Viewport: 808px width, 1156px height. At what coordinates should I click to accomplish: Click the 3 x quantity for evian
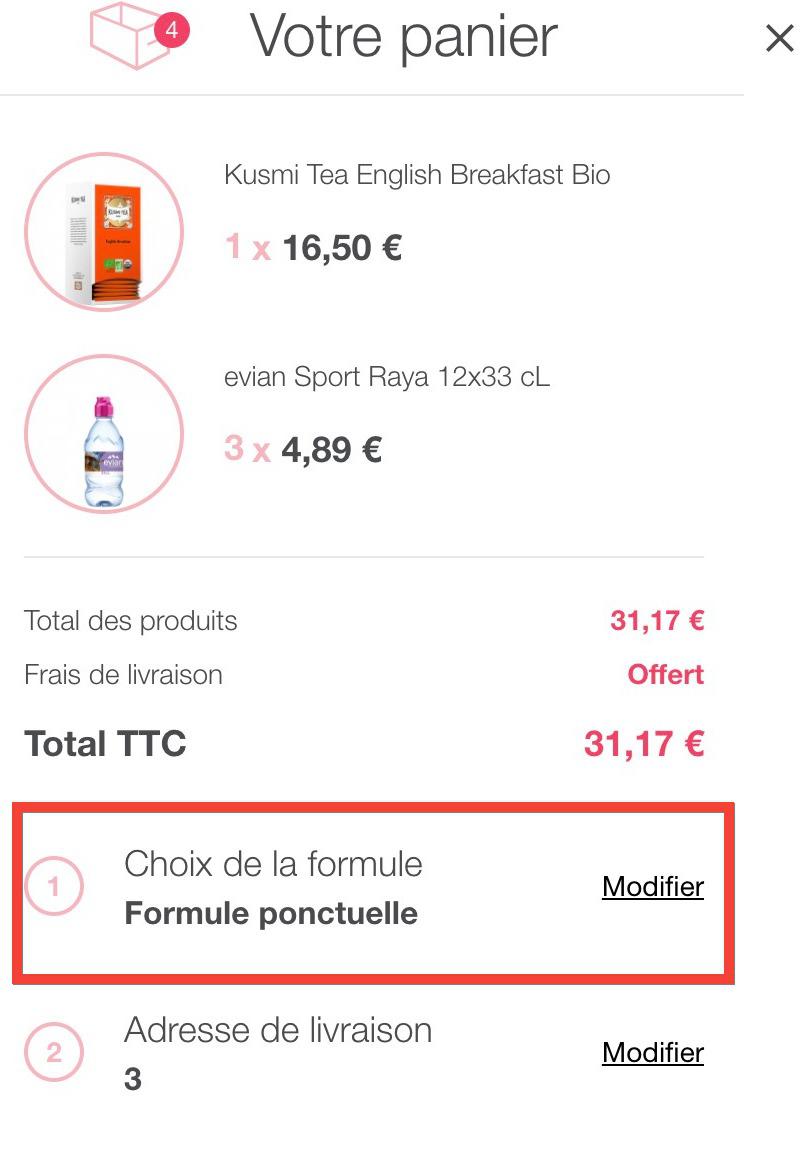(x=248, y=449)
